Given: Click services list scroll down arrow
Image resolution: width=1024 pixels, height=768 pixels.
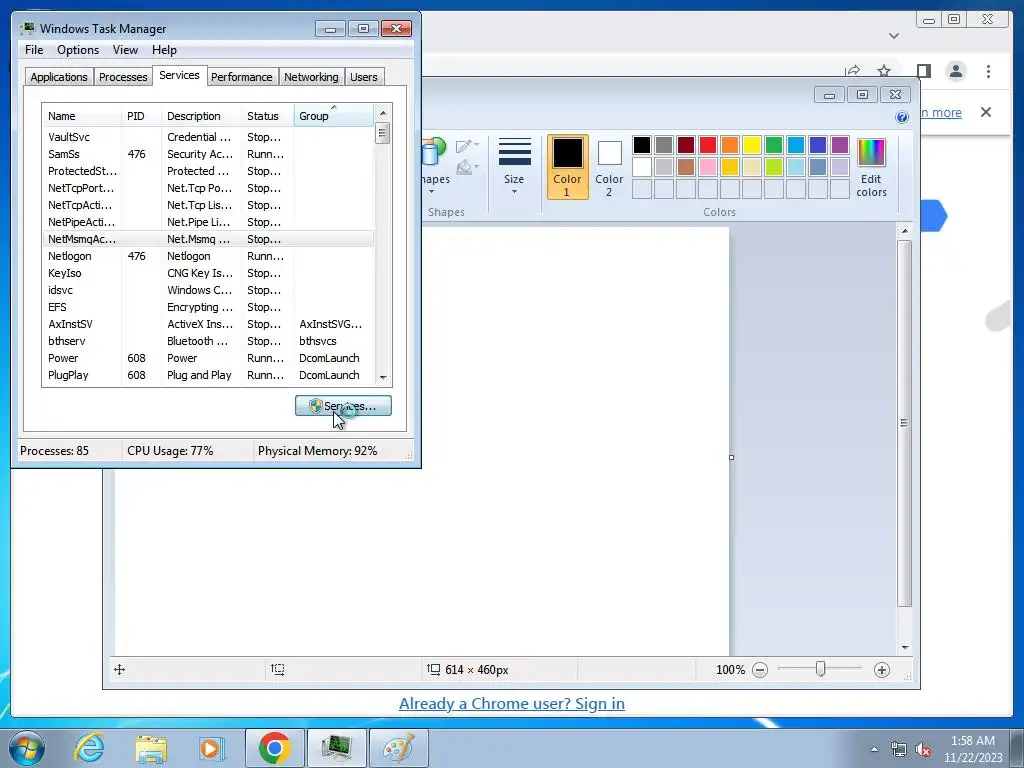Looking at the screenshot, I should 383,377.
